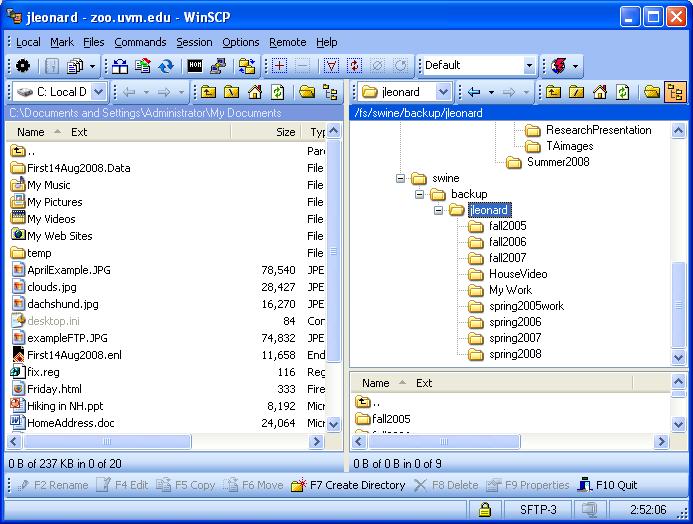Click the lock icon in status bar

tap(485, 509)
